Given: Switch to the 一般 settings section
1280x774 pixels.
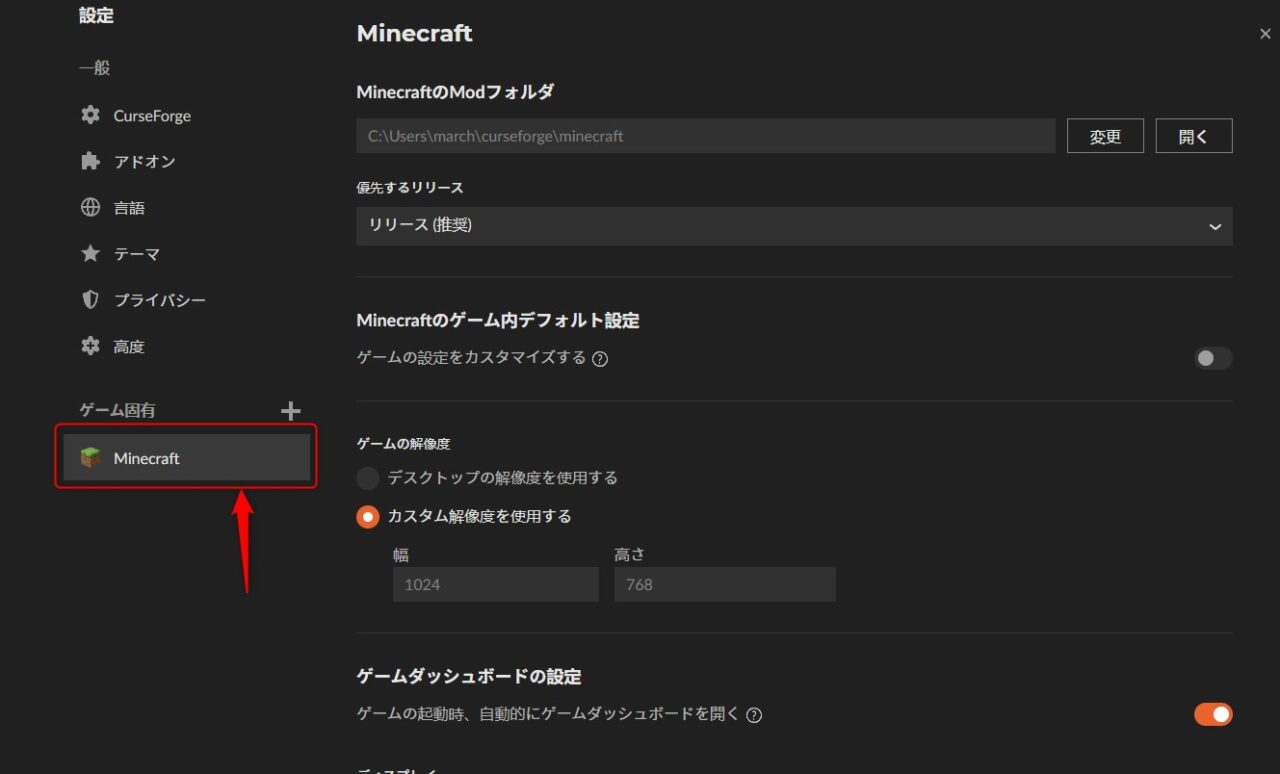Looking at the screenshot, I should [x=91, y=68].
